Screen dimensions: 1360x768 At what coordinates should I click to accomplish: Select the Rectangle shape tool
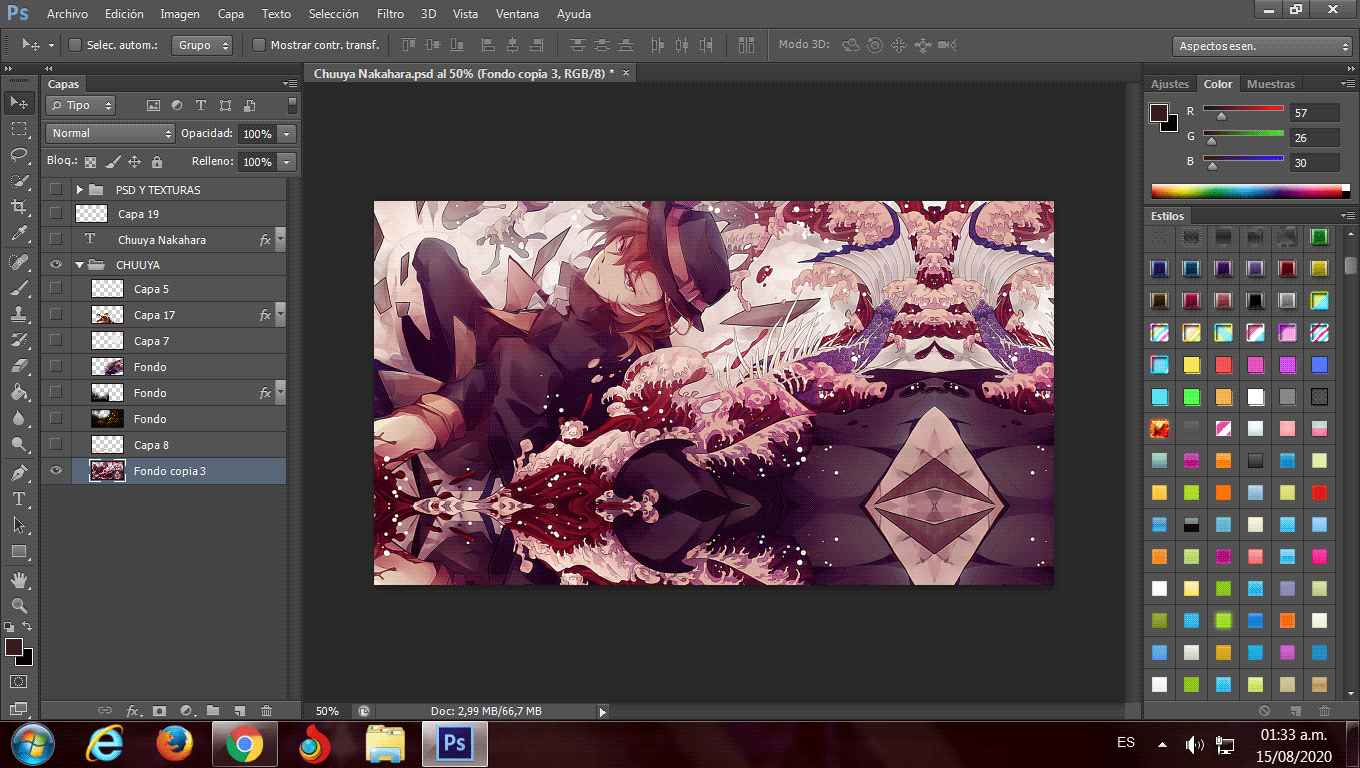(19, 551)
